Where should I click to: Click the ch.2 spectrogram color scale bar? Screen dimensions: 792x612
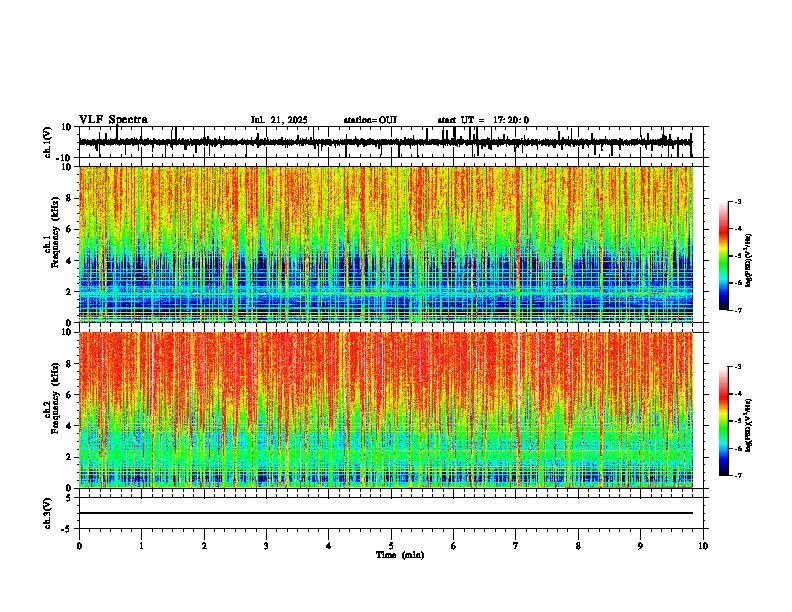[x=723, y=421]
